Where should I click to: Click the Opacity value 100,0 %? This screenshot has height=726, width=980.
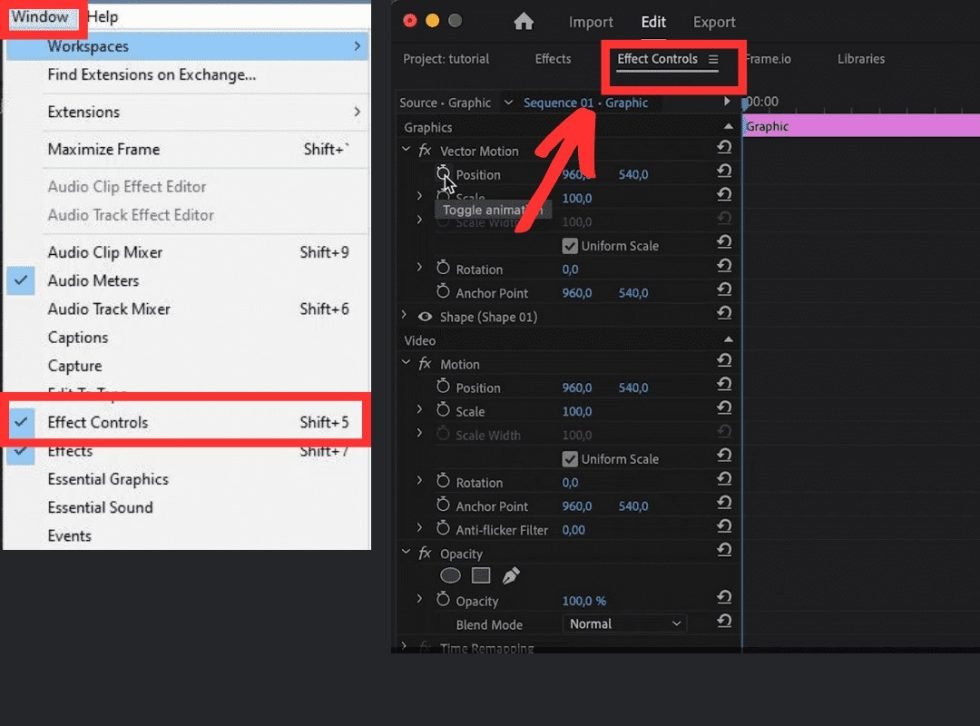point(584,601)
